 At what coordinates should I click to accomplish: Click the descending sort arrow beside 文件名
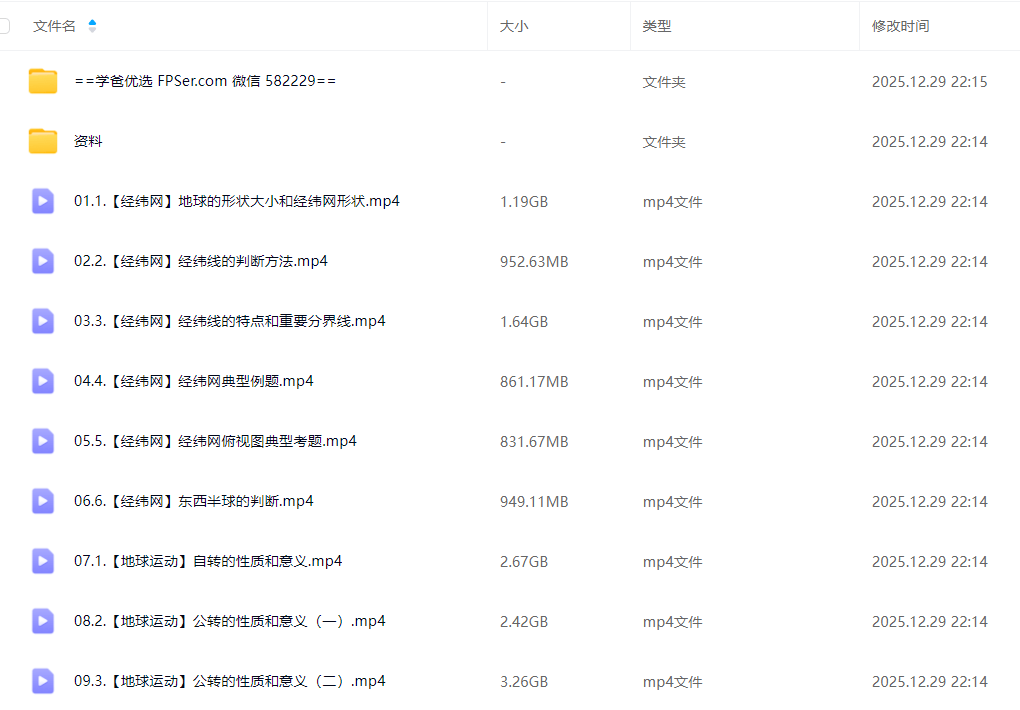tap(91, 30)
